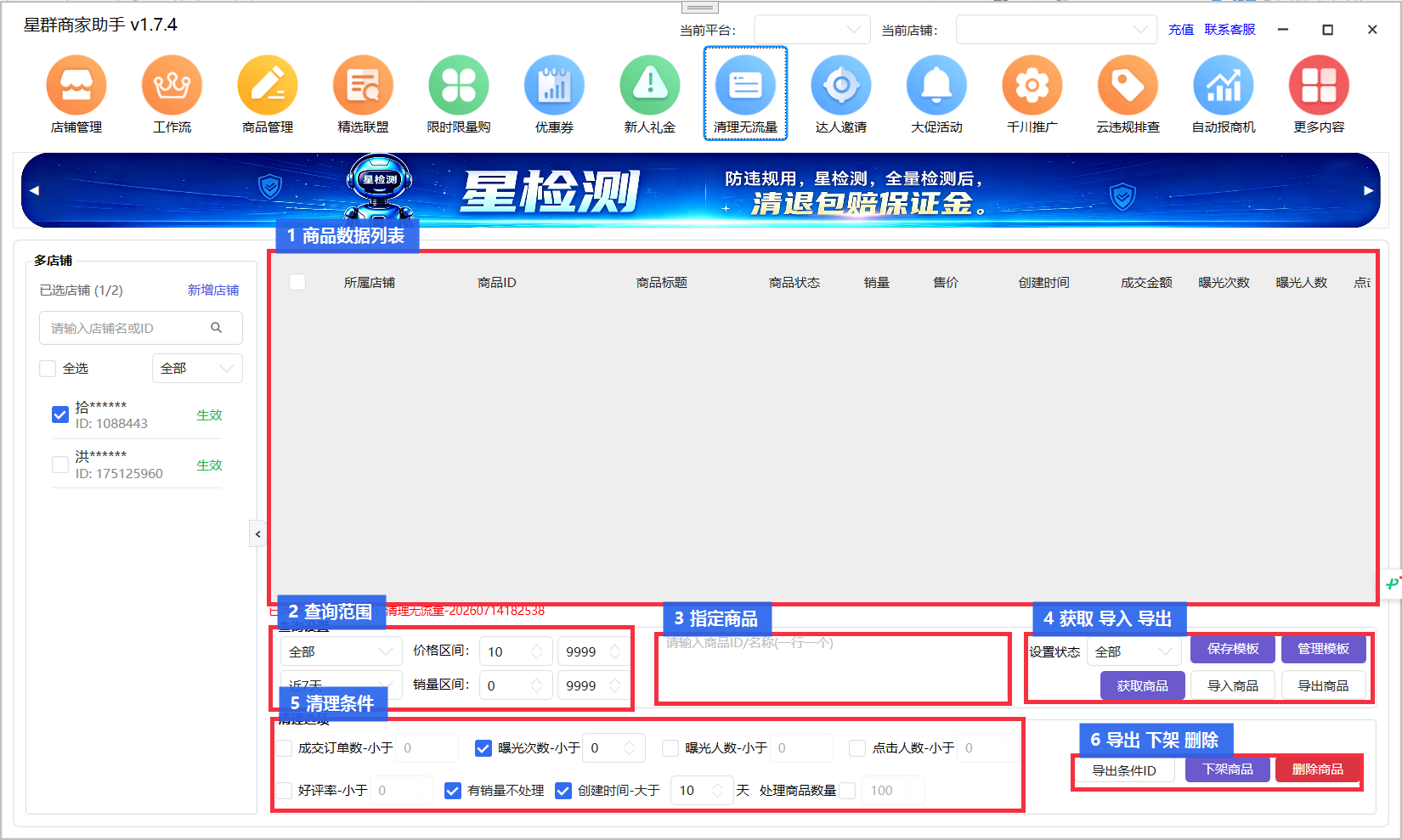This screenshot has height=840, width=1402.
Task: Open the 更多内容 more content icon
Action: [1319, 85]
